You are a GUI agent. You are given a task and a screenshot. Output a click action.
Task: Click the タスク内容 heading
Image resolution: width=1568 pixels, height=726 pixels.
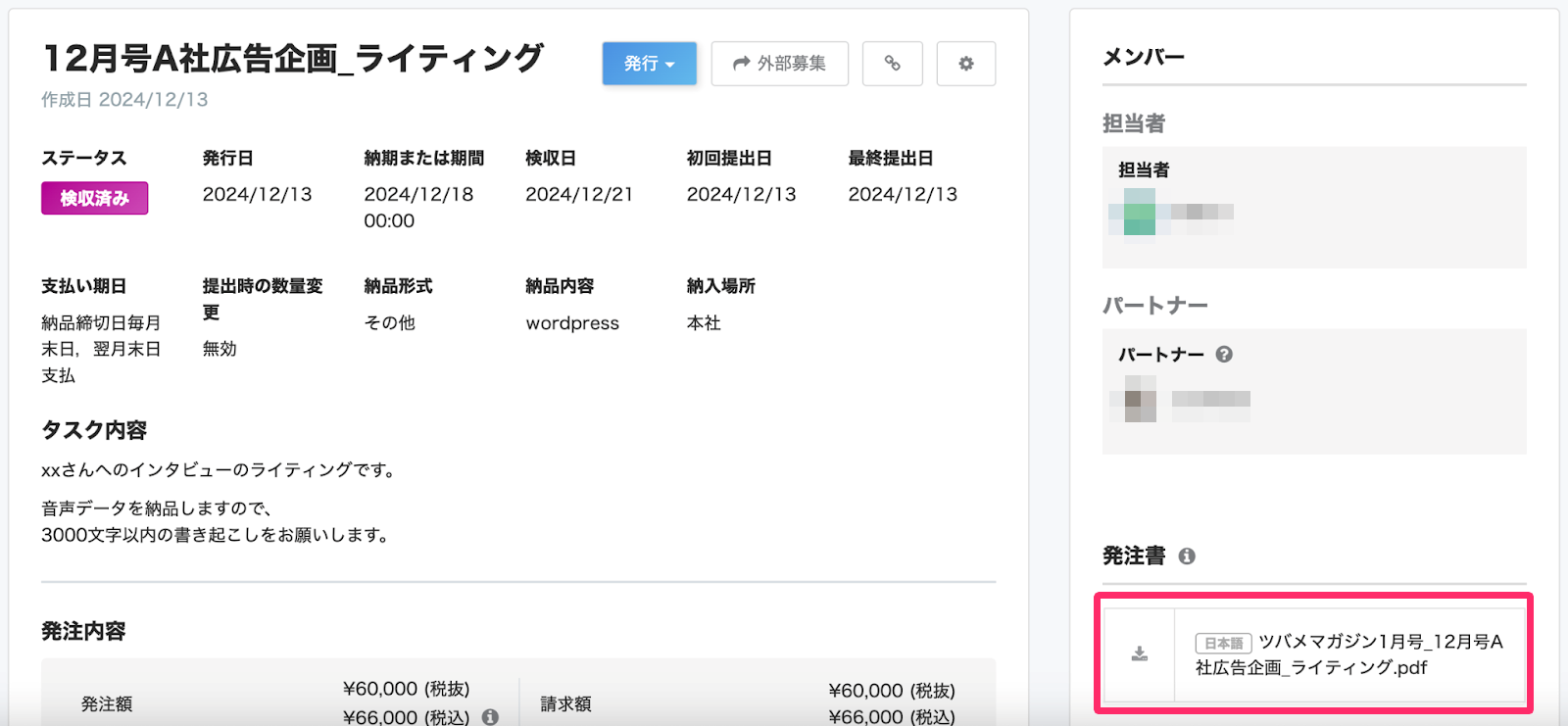point(94,430)
